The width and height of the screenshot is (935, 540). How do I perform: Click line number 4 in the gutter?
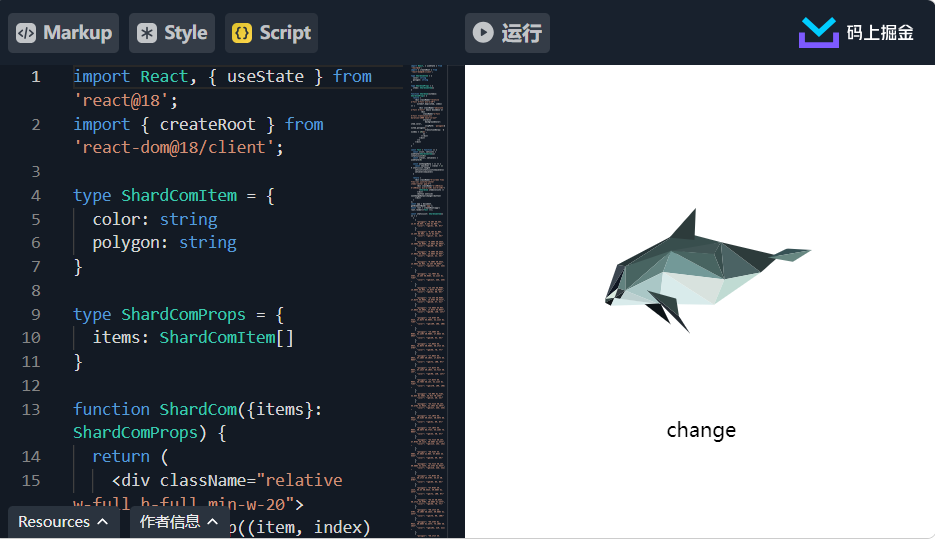36,195
